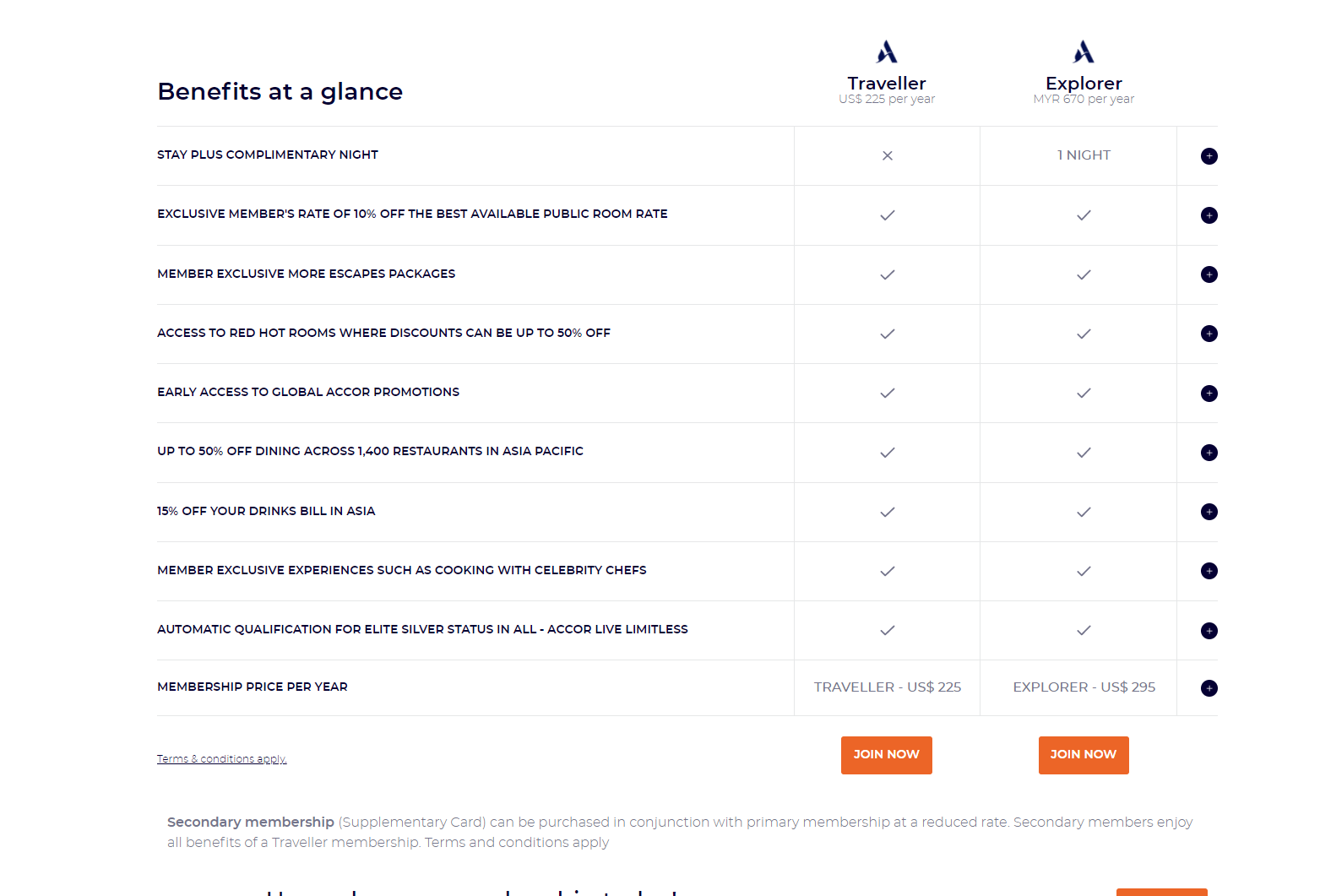Click the EXPLORER - US$ 295 price cell

click(x=1084, y=687)
